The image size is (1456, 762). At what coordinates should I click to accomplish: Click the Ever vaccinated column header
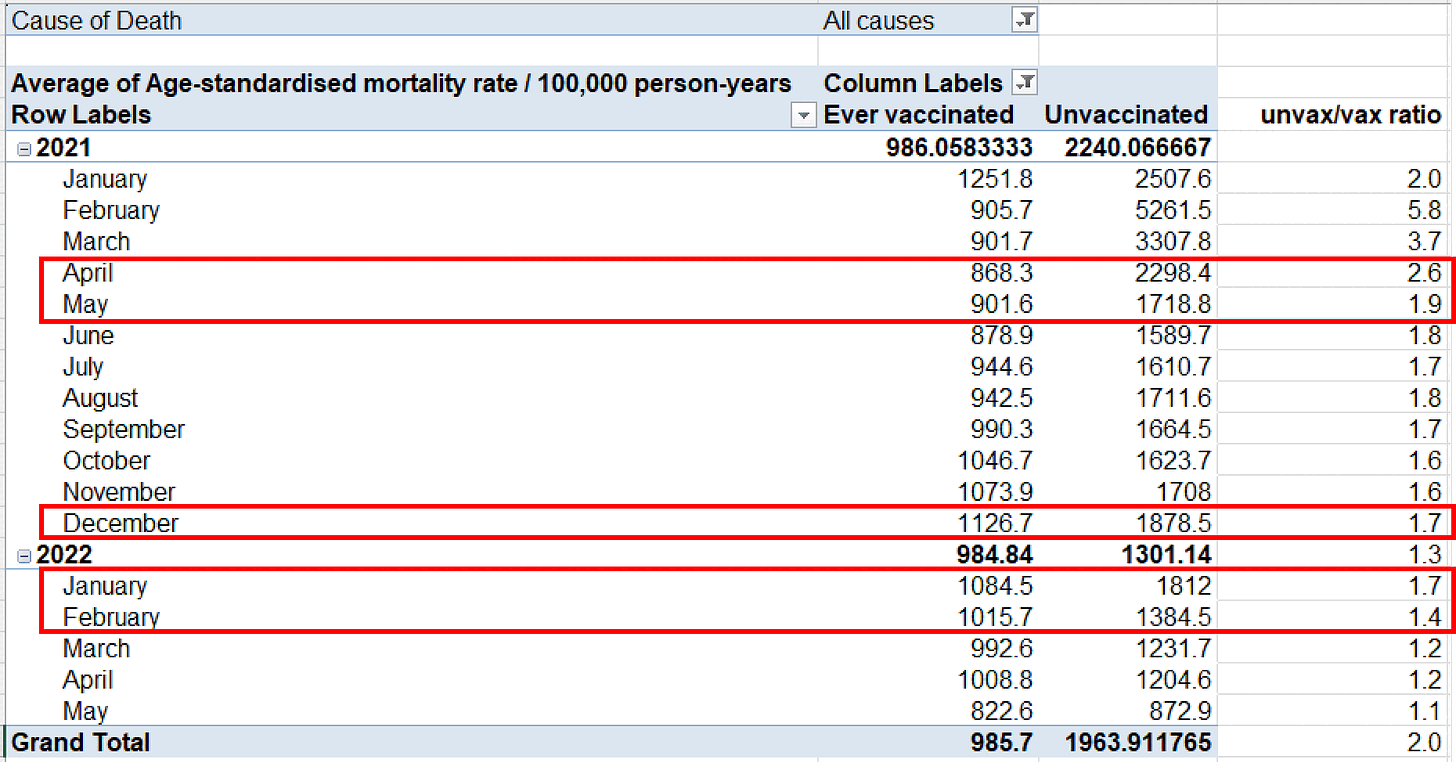[918, 115]
